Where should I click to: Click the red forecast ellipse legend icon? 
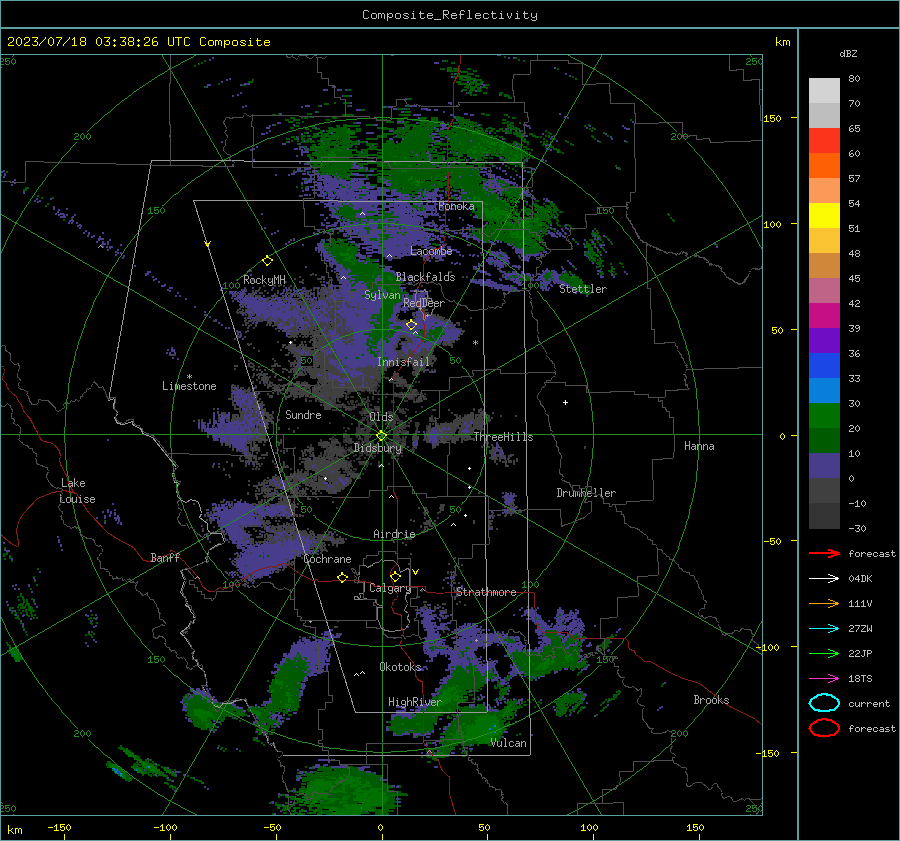pos(824,728)
